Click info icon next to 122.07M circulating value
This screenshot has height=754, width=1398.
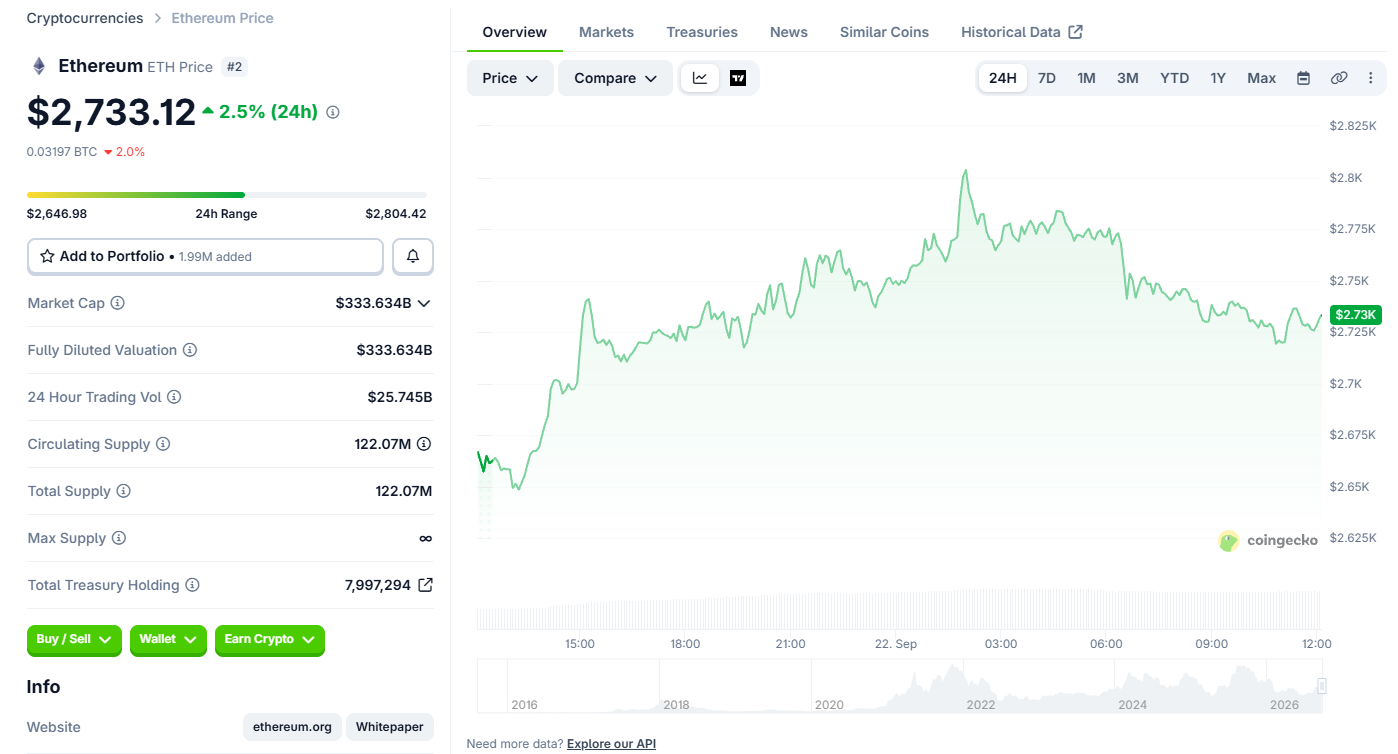pyautogui.click(x=424, y=444)
